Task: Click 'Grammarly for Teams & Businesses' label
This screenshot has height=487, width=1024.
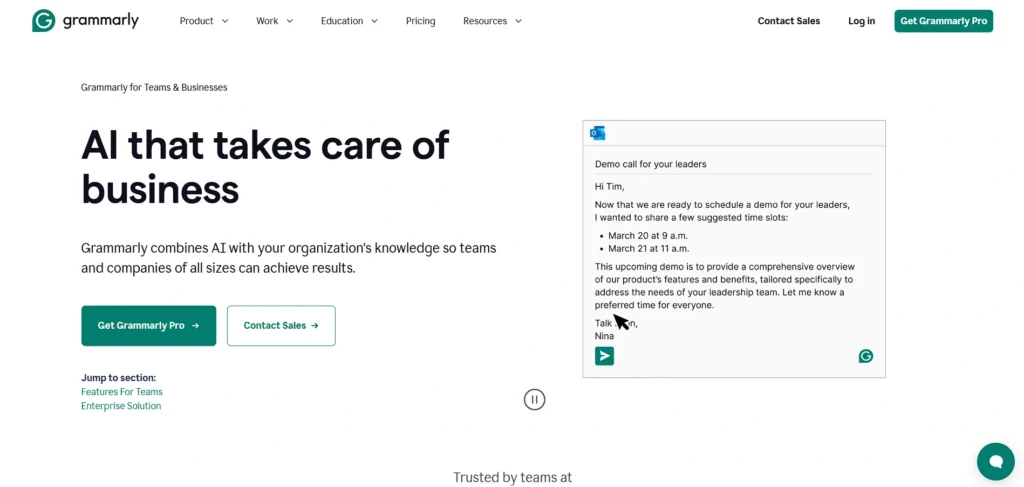Action: pyautogui.click(x=154, y=87)
